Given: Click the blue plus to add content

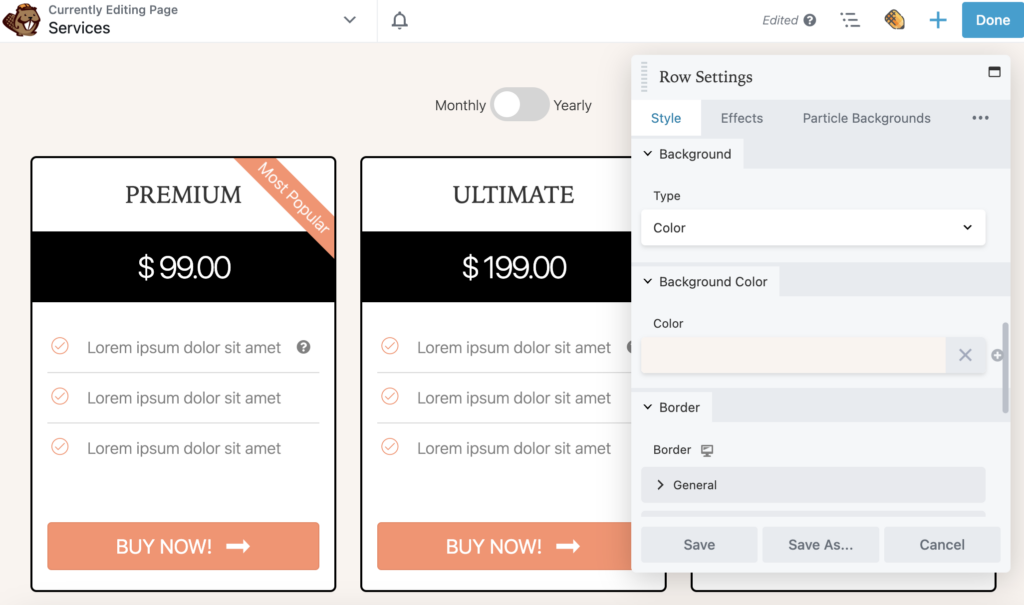Looking at the screenshot, I should [x=937, y=19].
